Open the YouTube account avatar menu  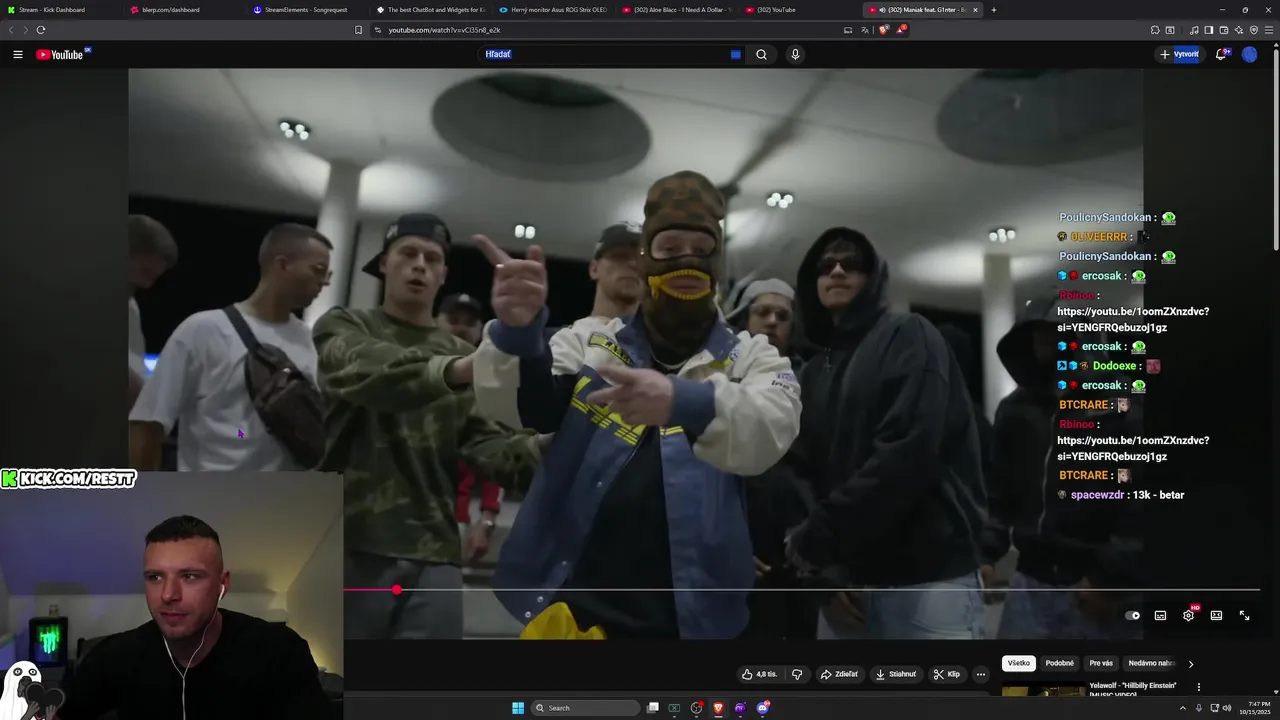click(1249, 55)
